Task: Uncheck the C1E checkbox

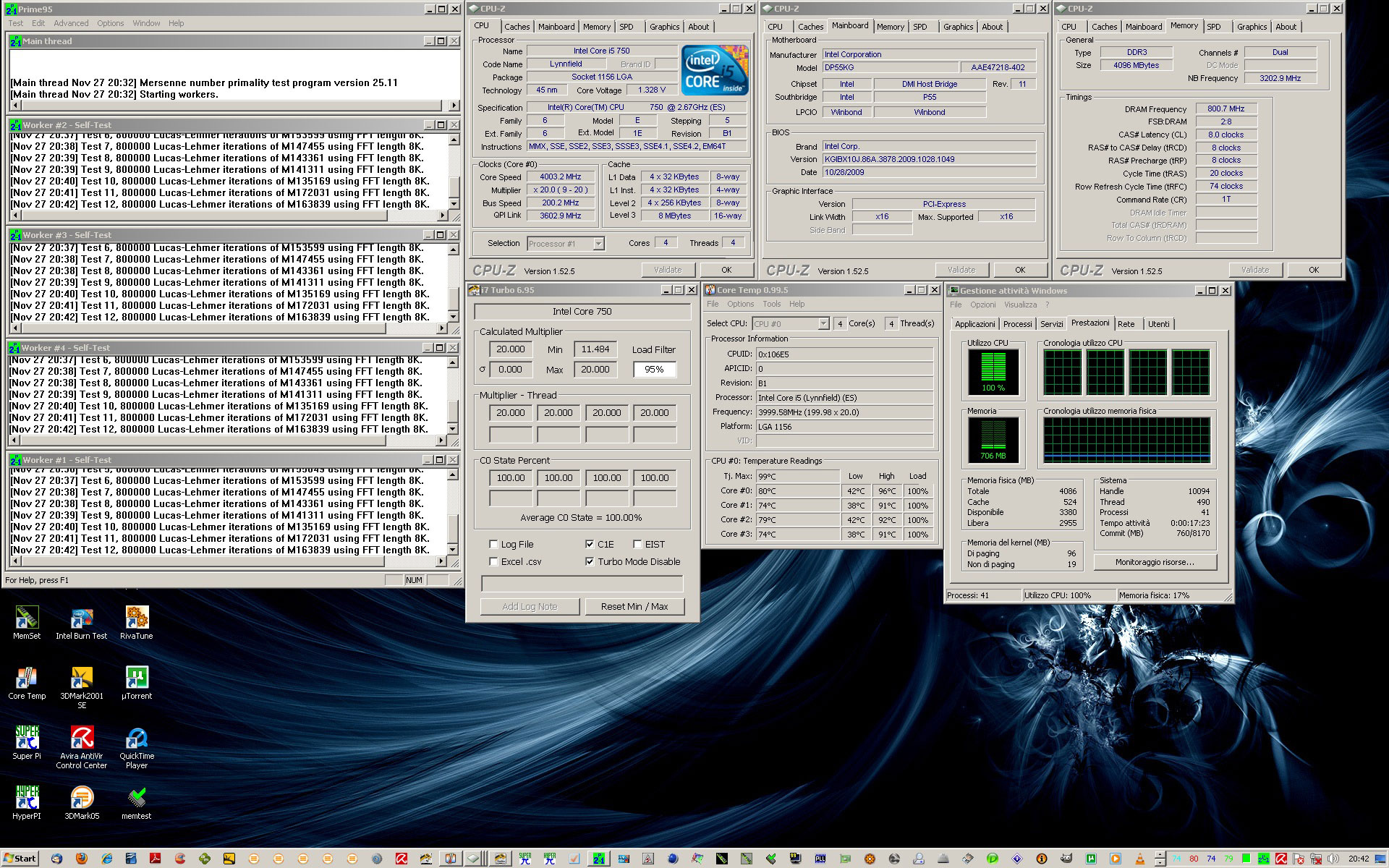Action: point(590,544)
